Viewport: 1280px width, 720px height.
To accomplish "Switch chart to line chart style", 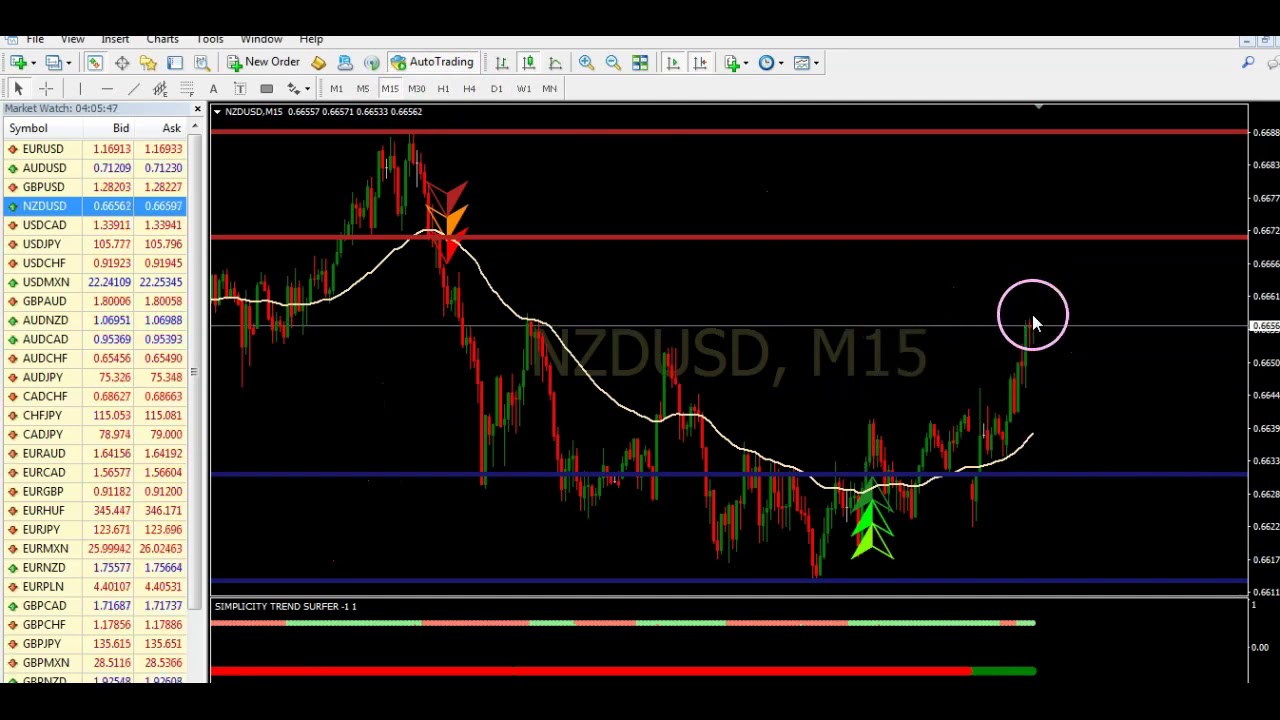I will (555, 63).
